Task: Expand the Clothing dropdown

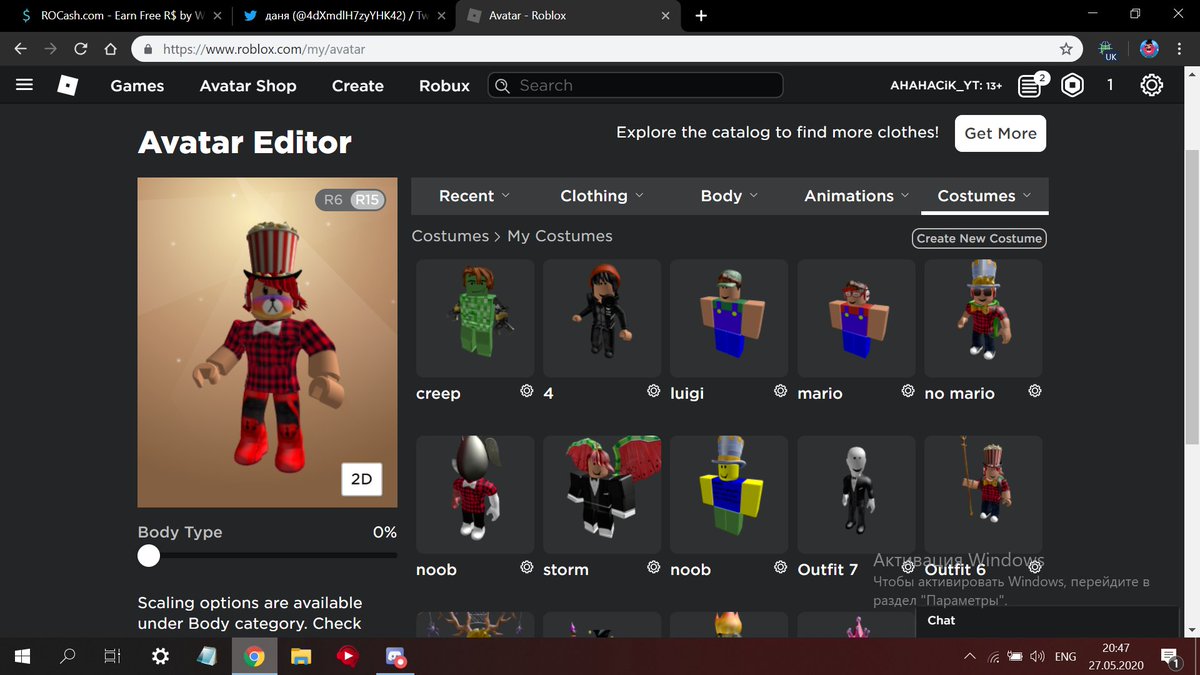Action: point(602,196)
